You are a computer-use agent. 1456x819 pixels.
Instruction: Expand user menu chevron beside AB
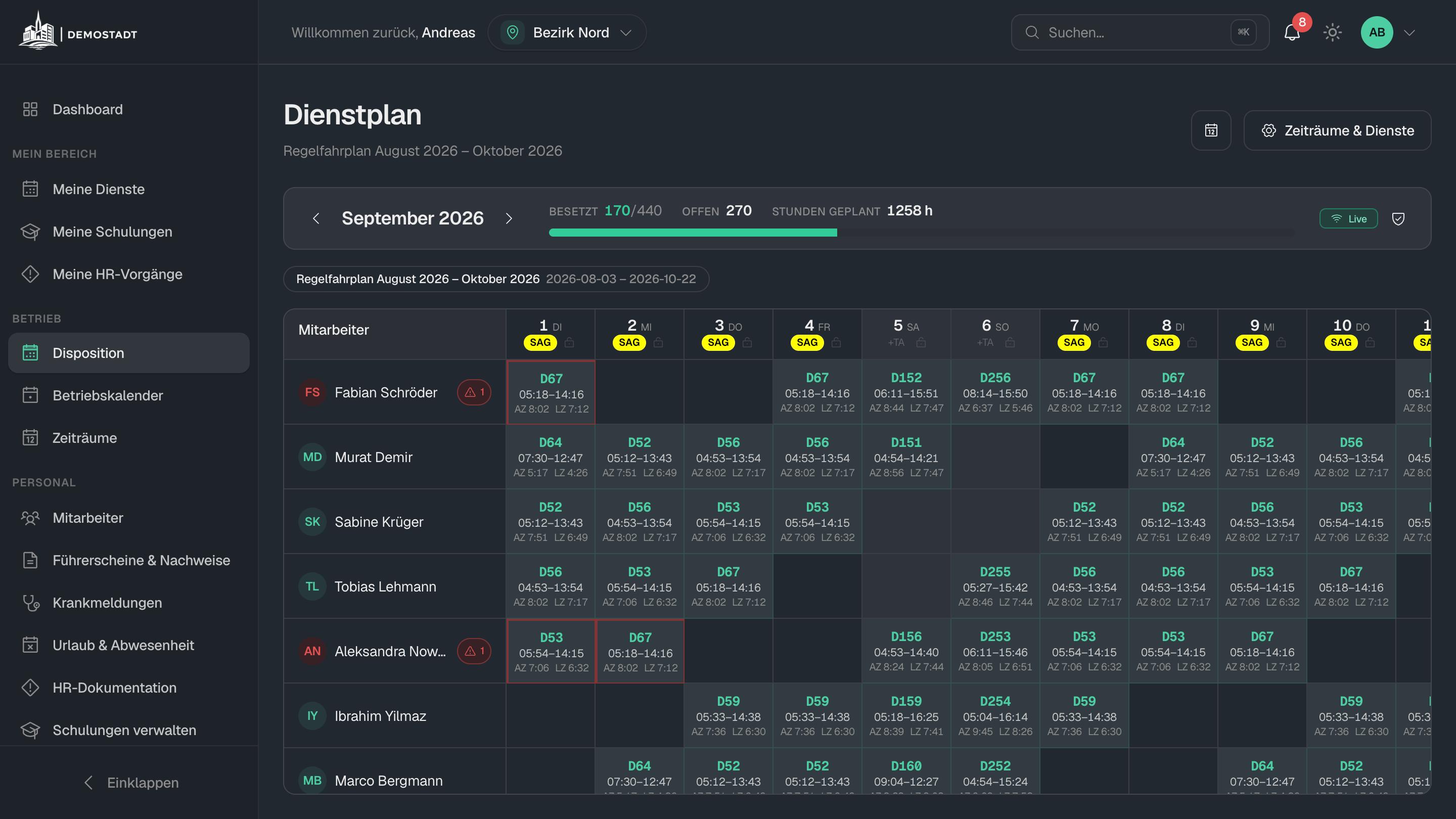(1409, 33)
